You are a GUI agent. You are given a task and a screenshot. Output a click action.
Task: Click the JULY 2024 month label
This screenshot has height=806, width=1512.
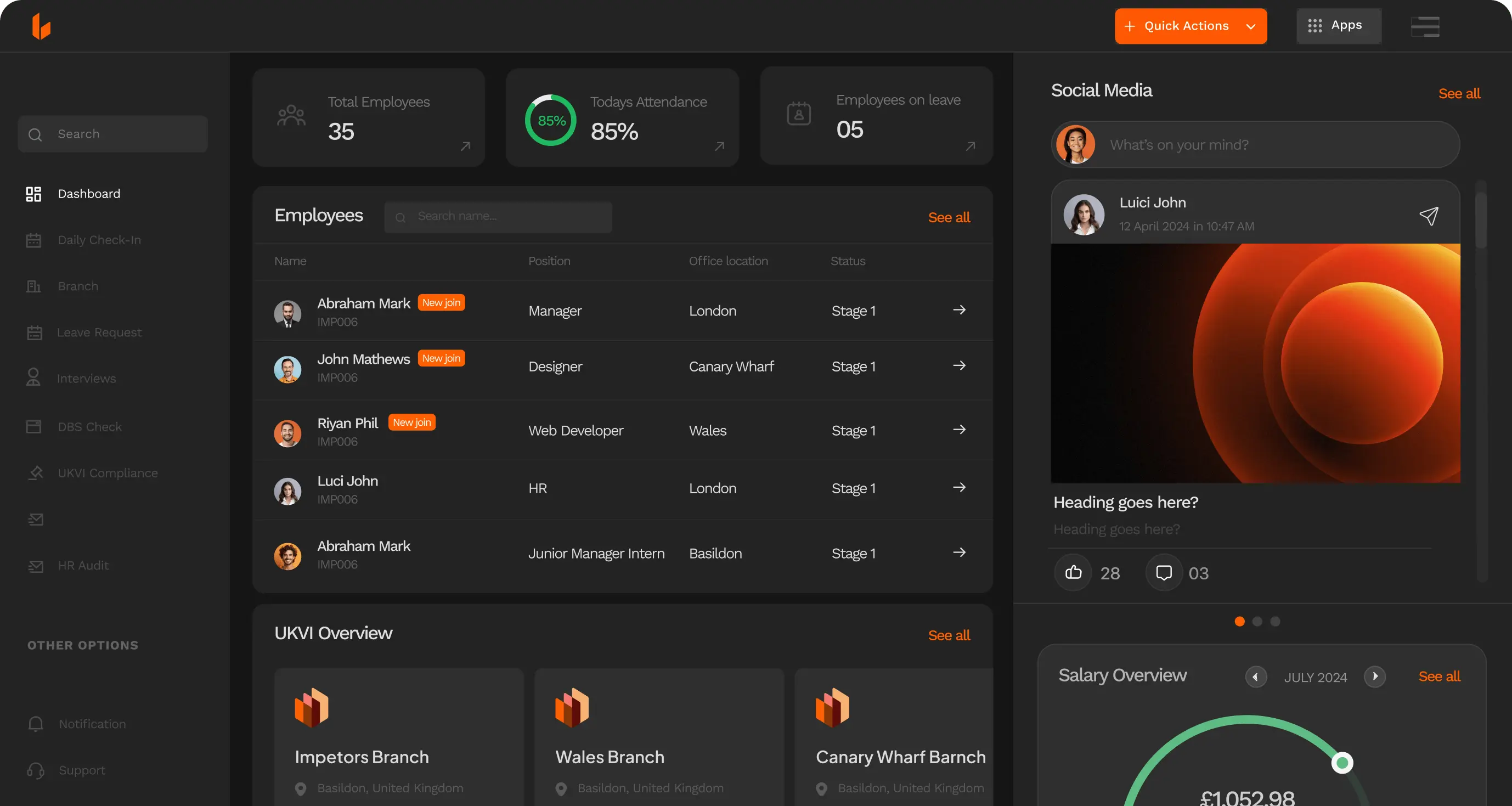point(1316,678)
